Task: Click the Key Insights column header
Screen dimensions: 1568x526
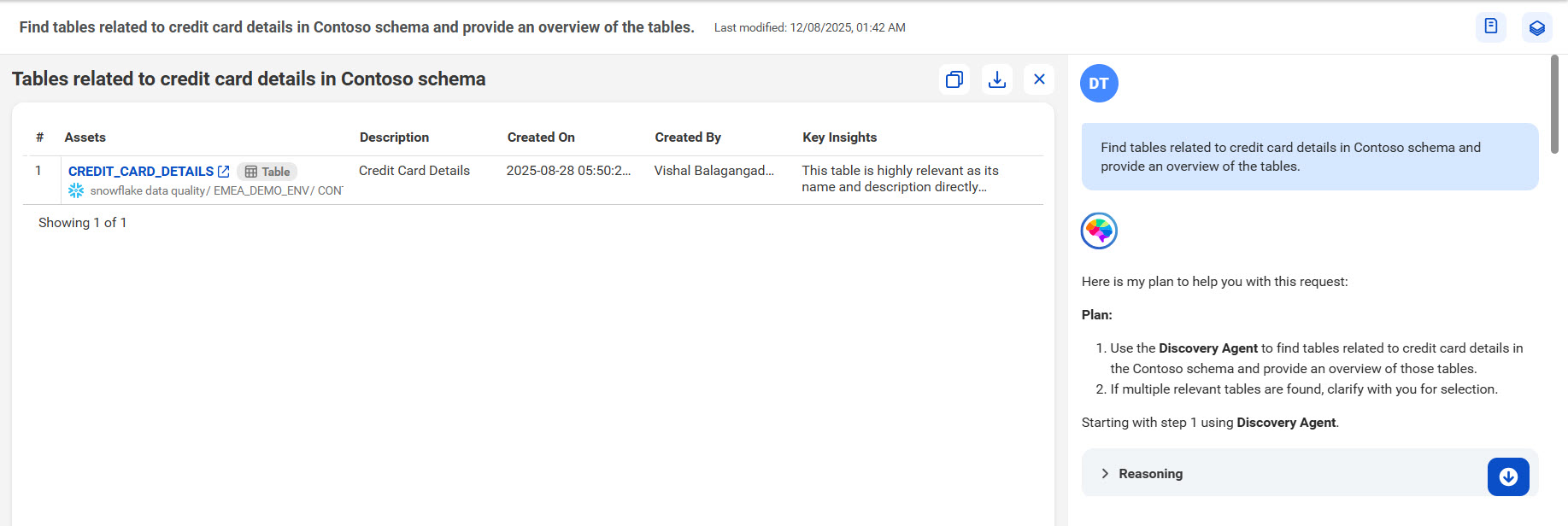Action: 839,137
